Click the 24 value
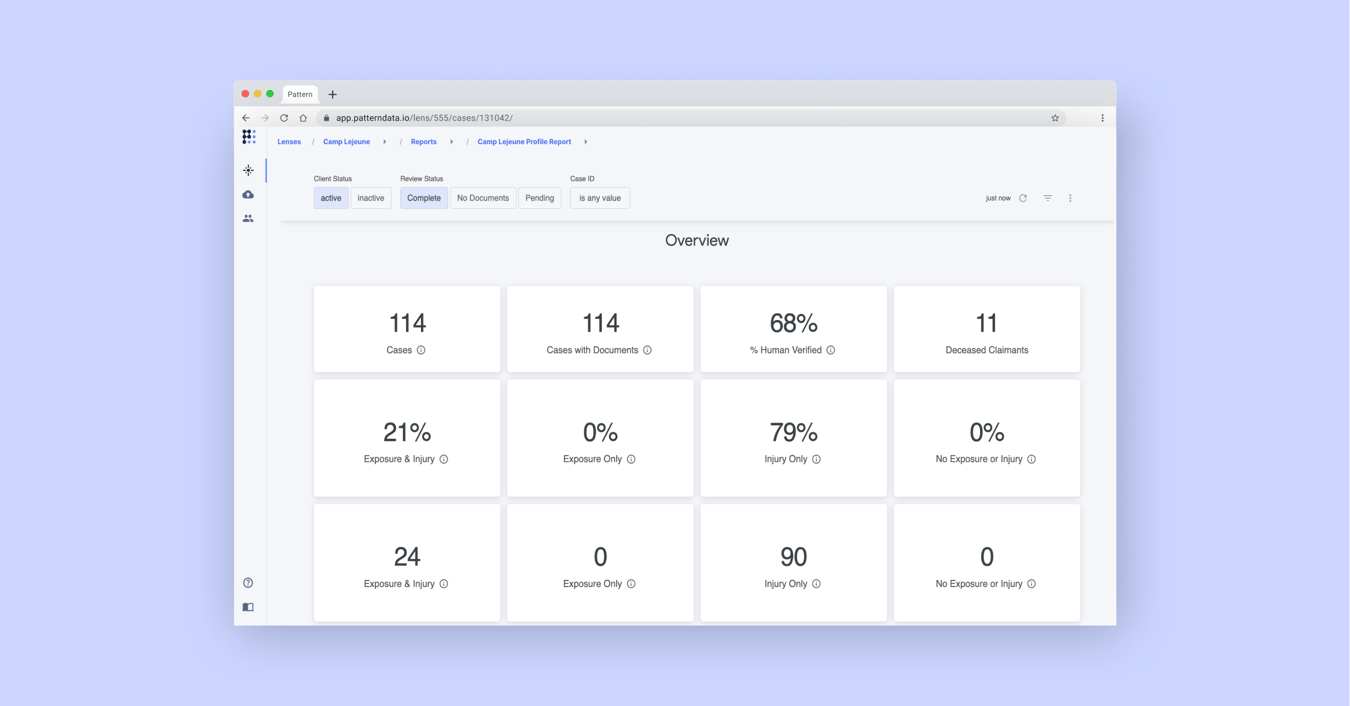The height and width of the screenshot is (706, 1350). click(407, 557)
